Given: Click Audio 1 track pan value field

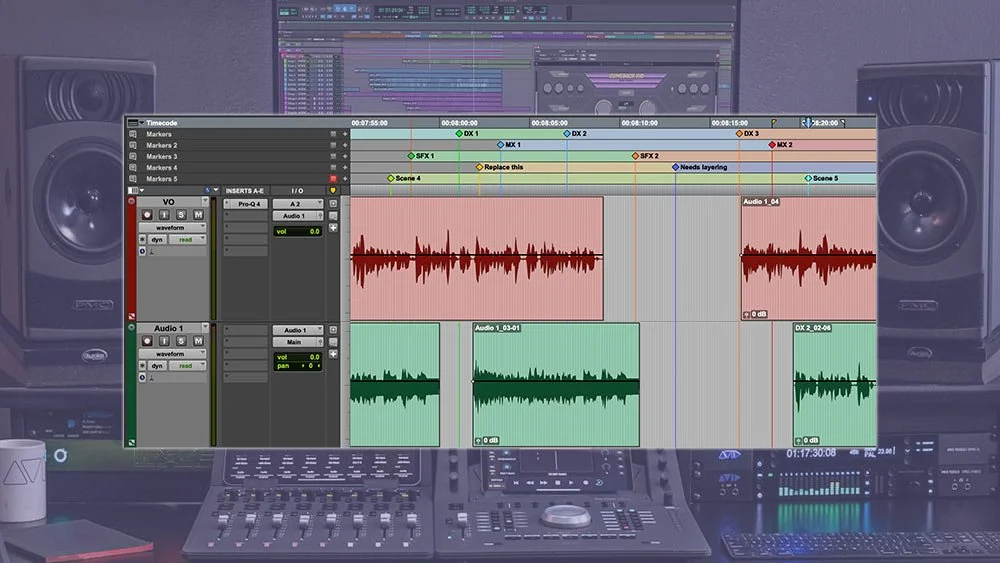Looking at the screenshot, I should [298, 366].
